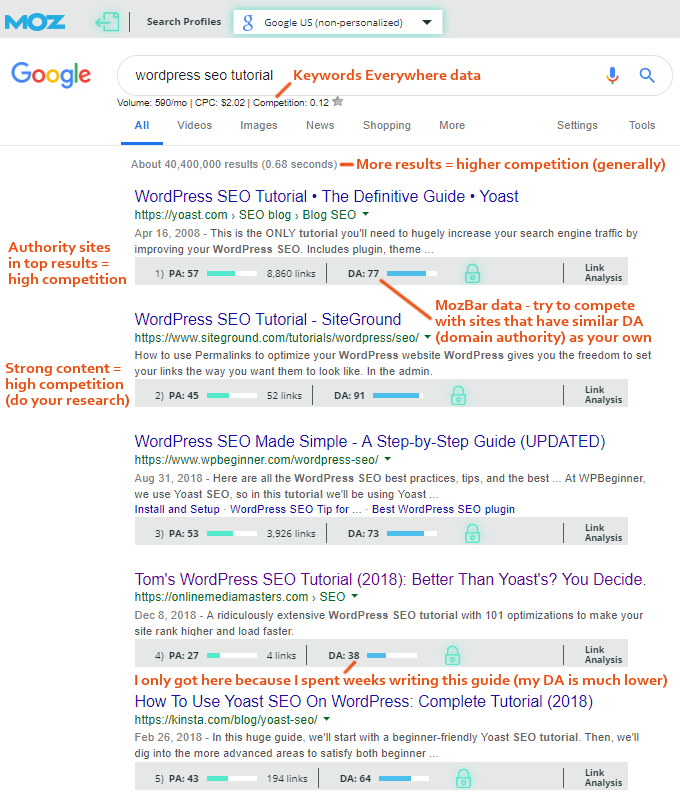Expand the arrow beside the kinsta.com URL
This screenshot has height=805, width=680.
(x=327, y=719)
